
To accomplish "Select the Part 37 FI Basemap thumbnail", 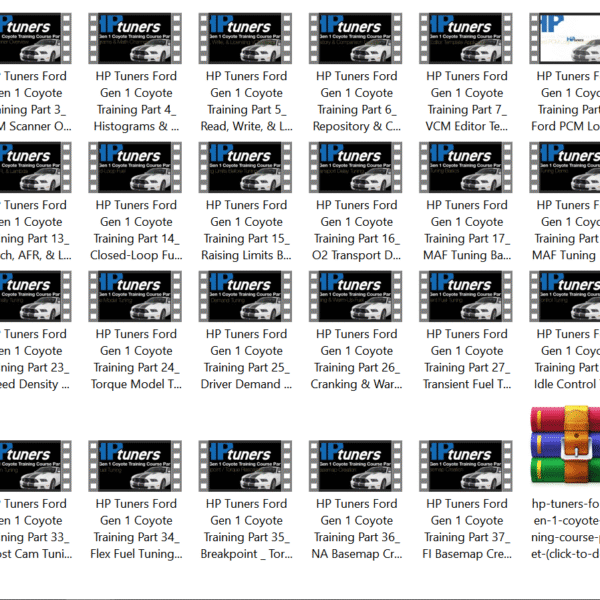I will point(466,466).
